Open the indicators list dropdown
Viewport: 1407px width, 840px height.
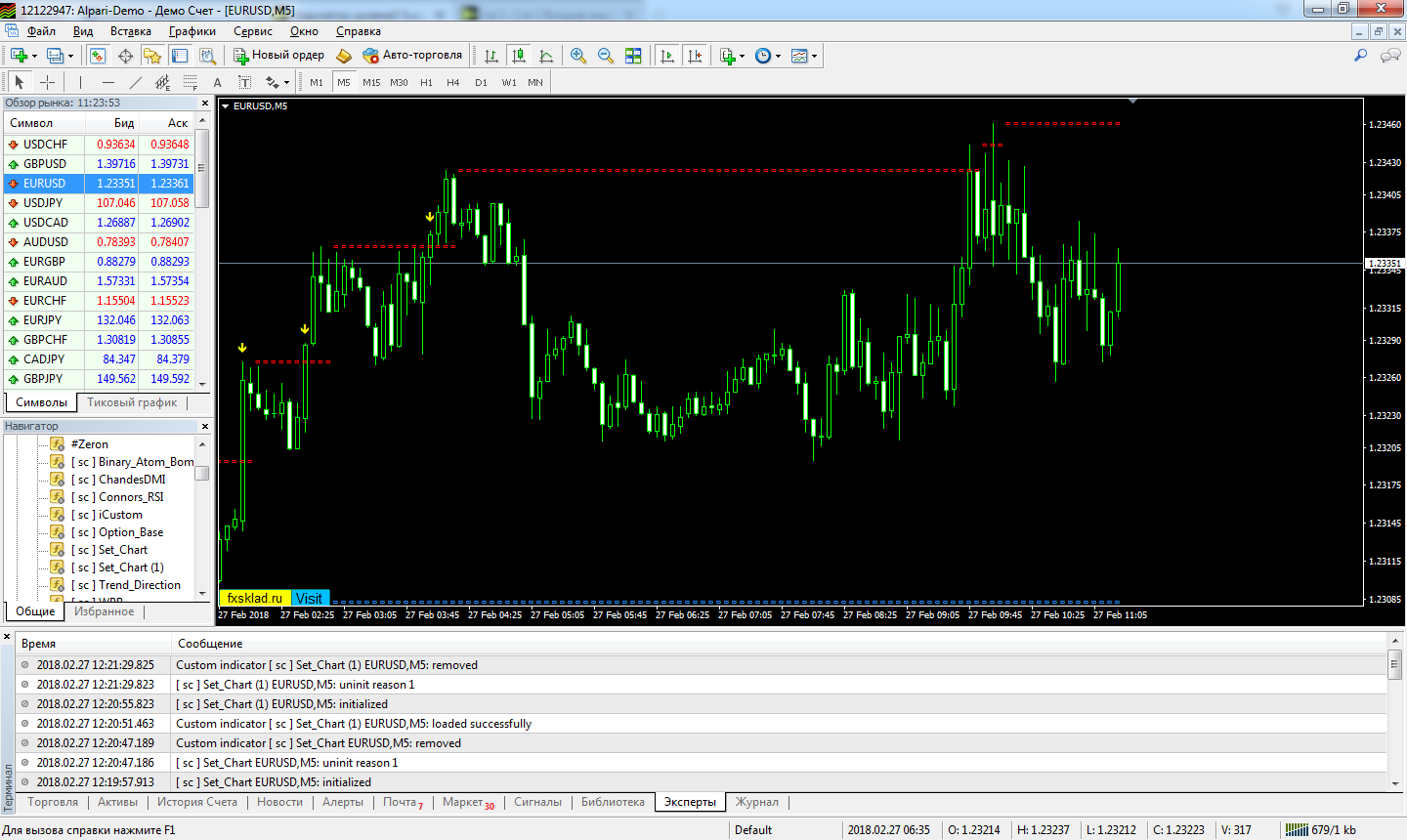coord(742,56)
